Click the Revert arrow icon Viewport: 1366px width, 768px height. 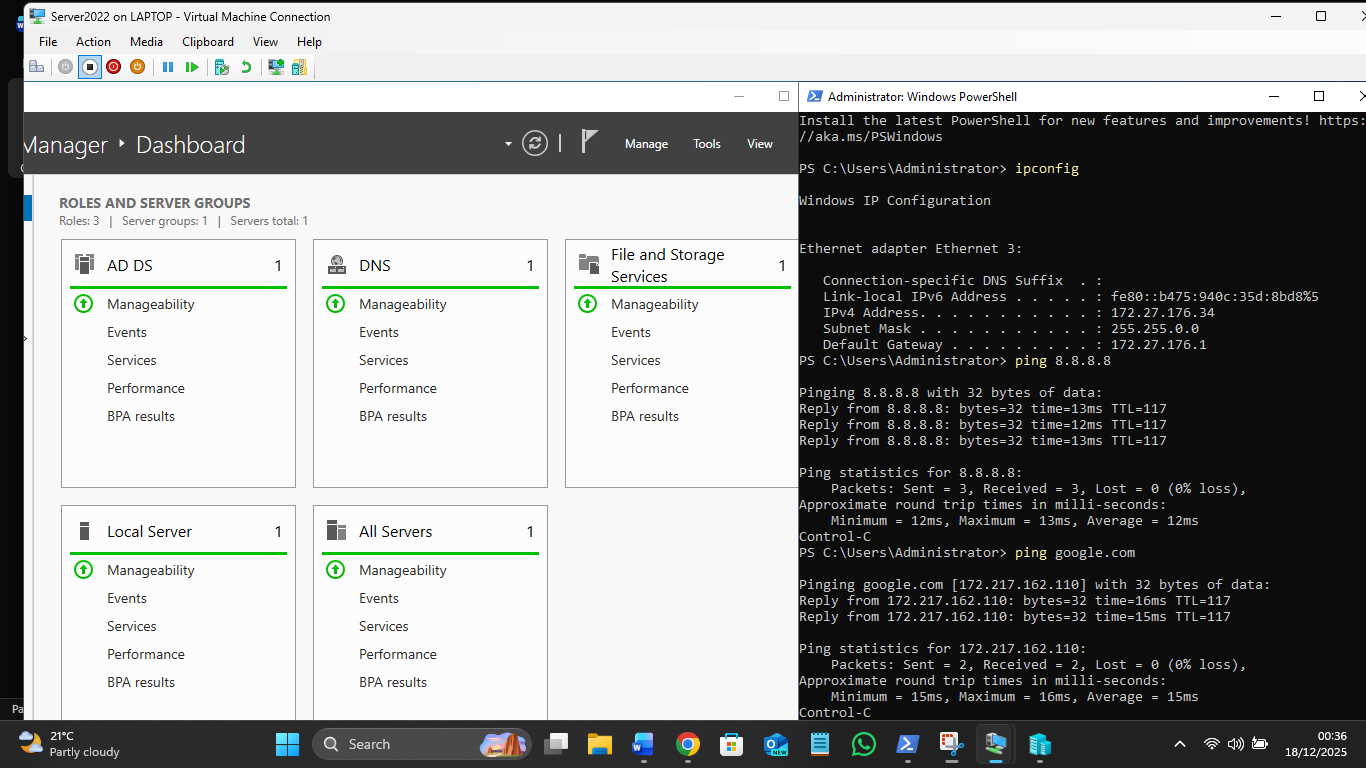pyautogui.click(x=246, y=67)
